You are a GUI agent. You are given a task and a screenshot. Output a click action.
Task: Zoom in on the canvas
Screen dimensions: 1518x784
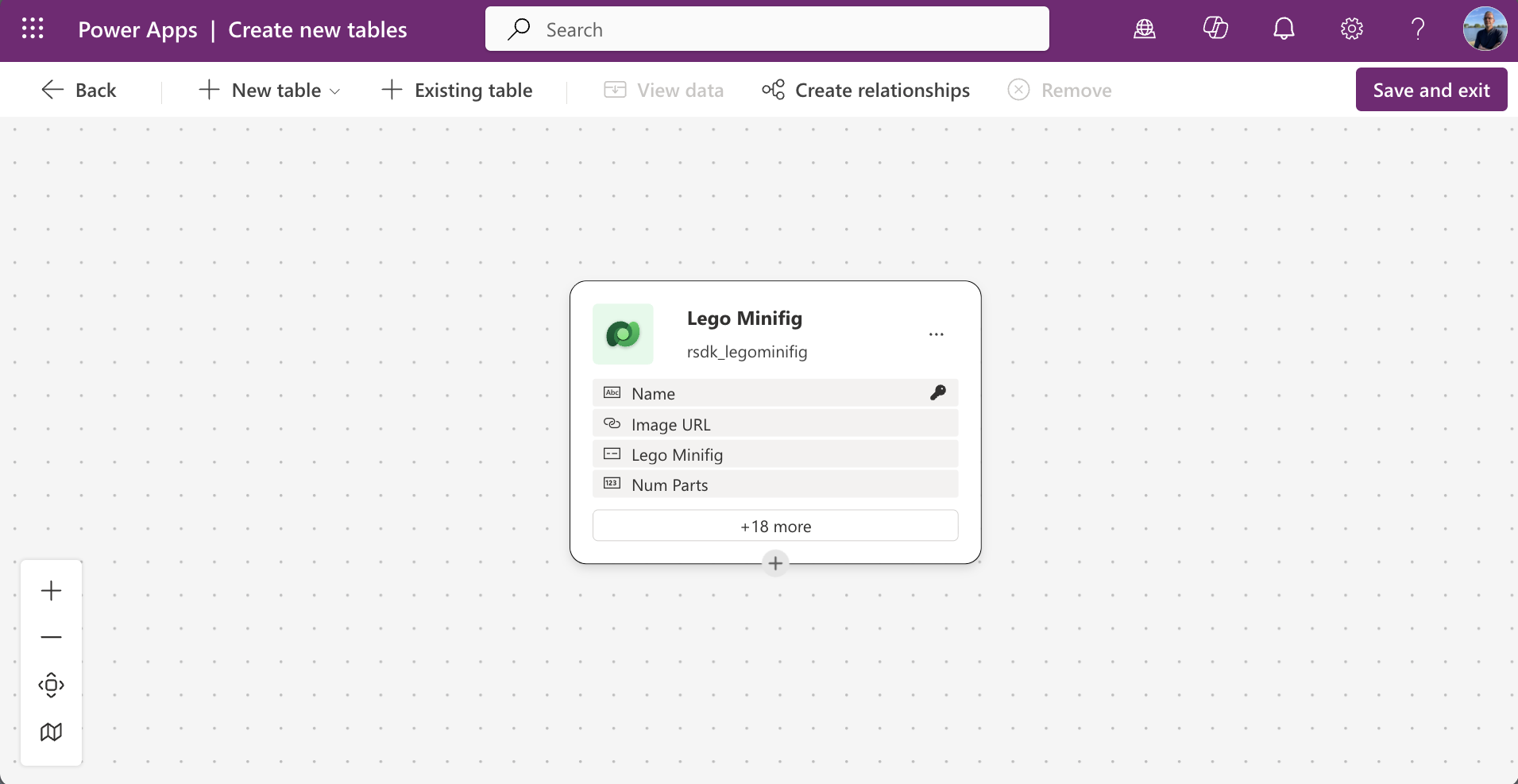(51, 591)
